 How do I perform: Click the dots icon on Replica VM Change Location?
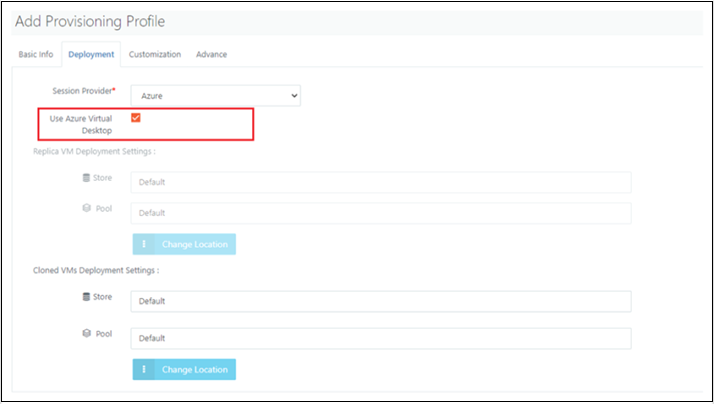click(144, 244)
